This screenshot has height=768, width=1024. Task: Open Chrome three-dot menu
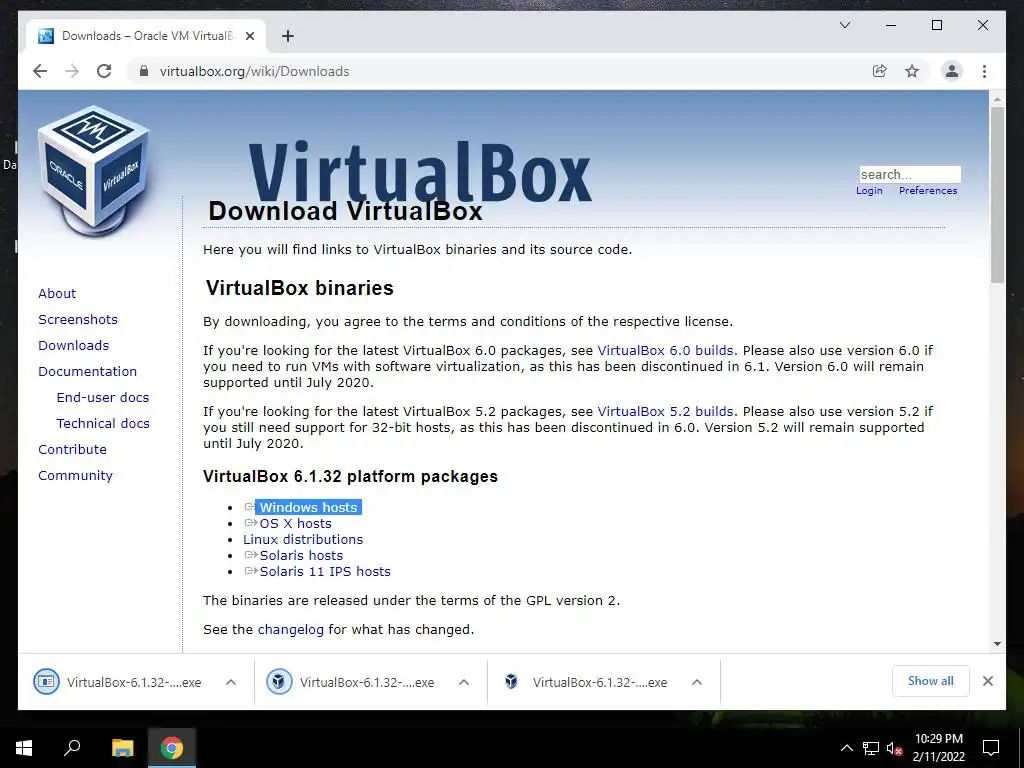tap(984, 71)
